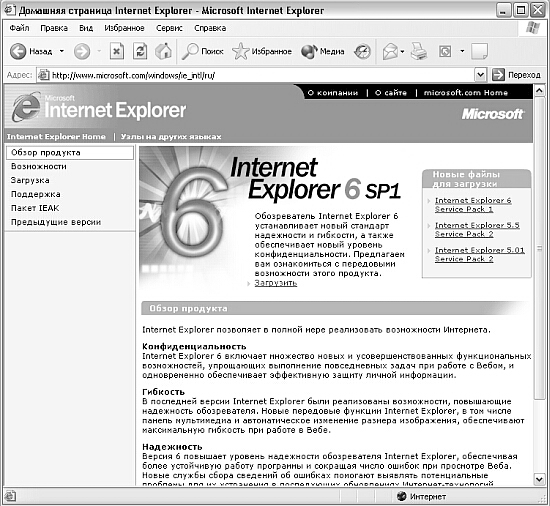
Task: Click the Refresh page toolbar icon
Action: (140, 52)
